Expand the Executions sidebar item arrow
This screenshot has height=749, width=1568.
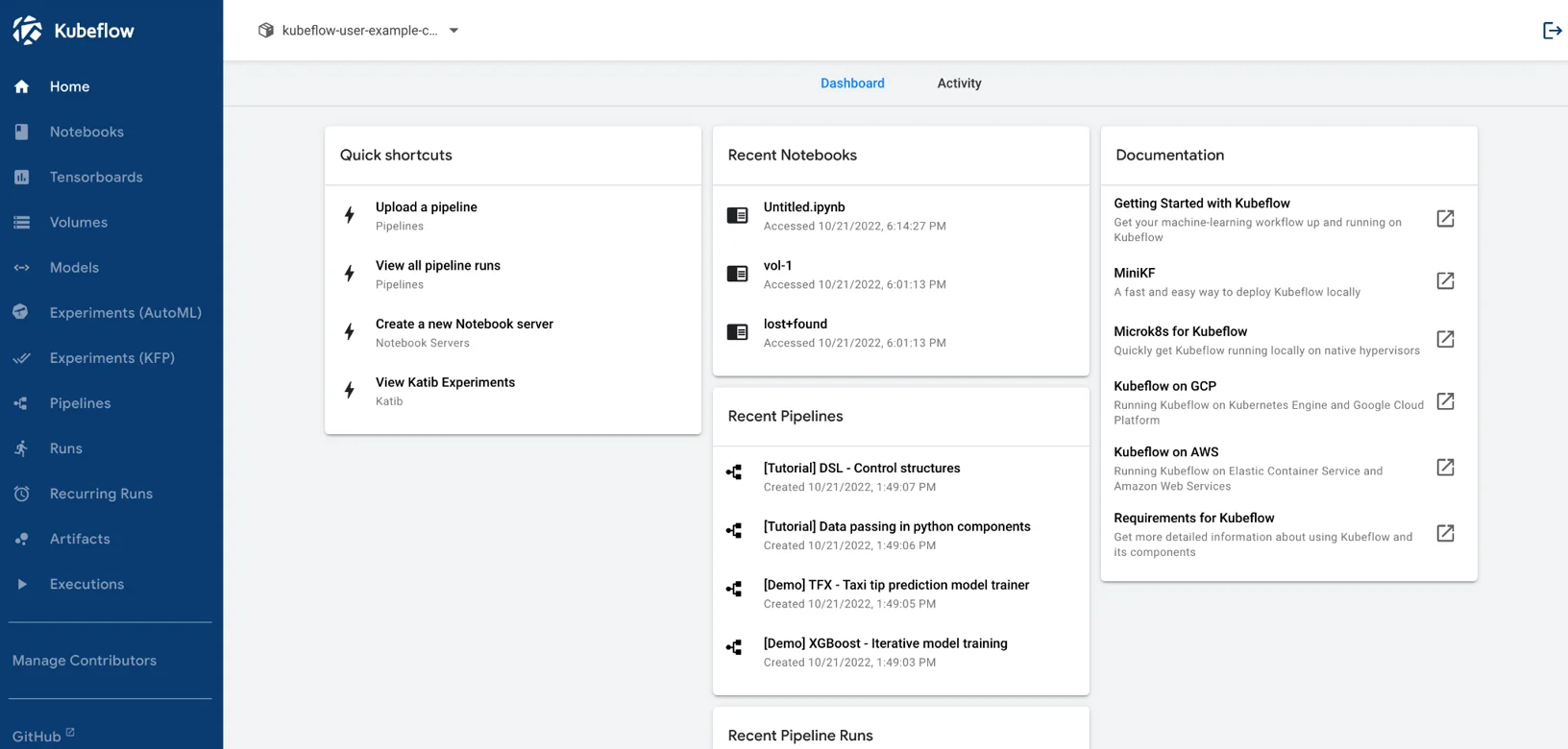(x=21, y=584)
